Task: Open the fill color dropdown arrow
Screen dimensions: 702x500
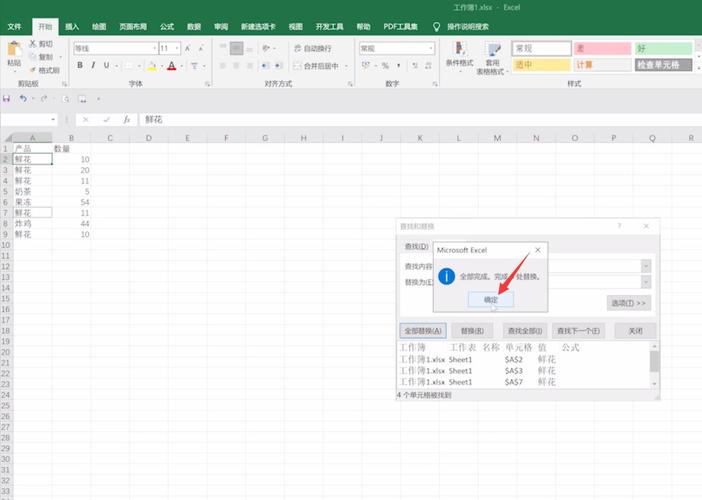Action: click(x=162, y=66)
